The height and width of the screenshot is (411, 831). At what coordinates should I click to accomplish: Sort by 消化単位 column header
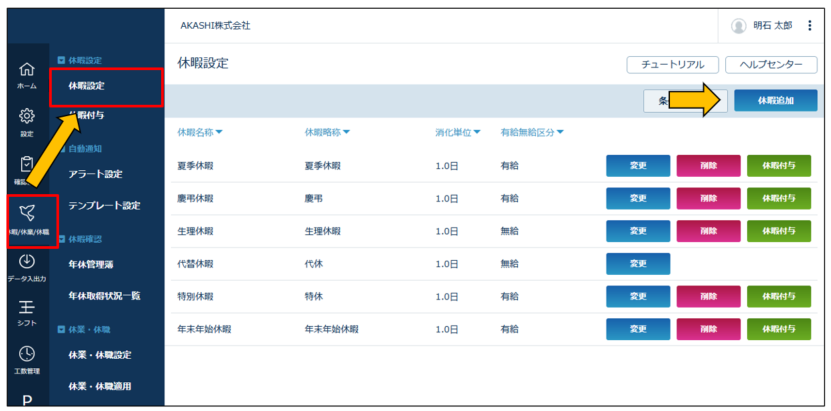click(458, 132)
